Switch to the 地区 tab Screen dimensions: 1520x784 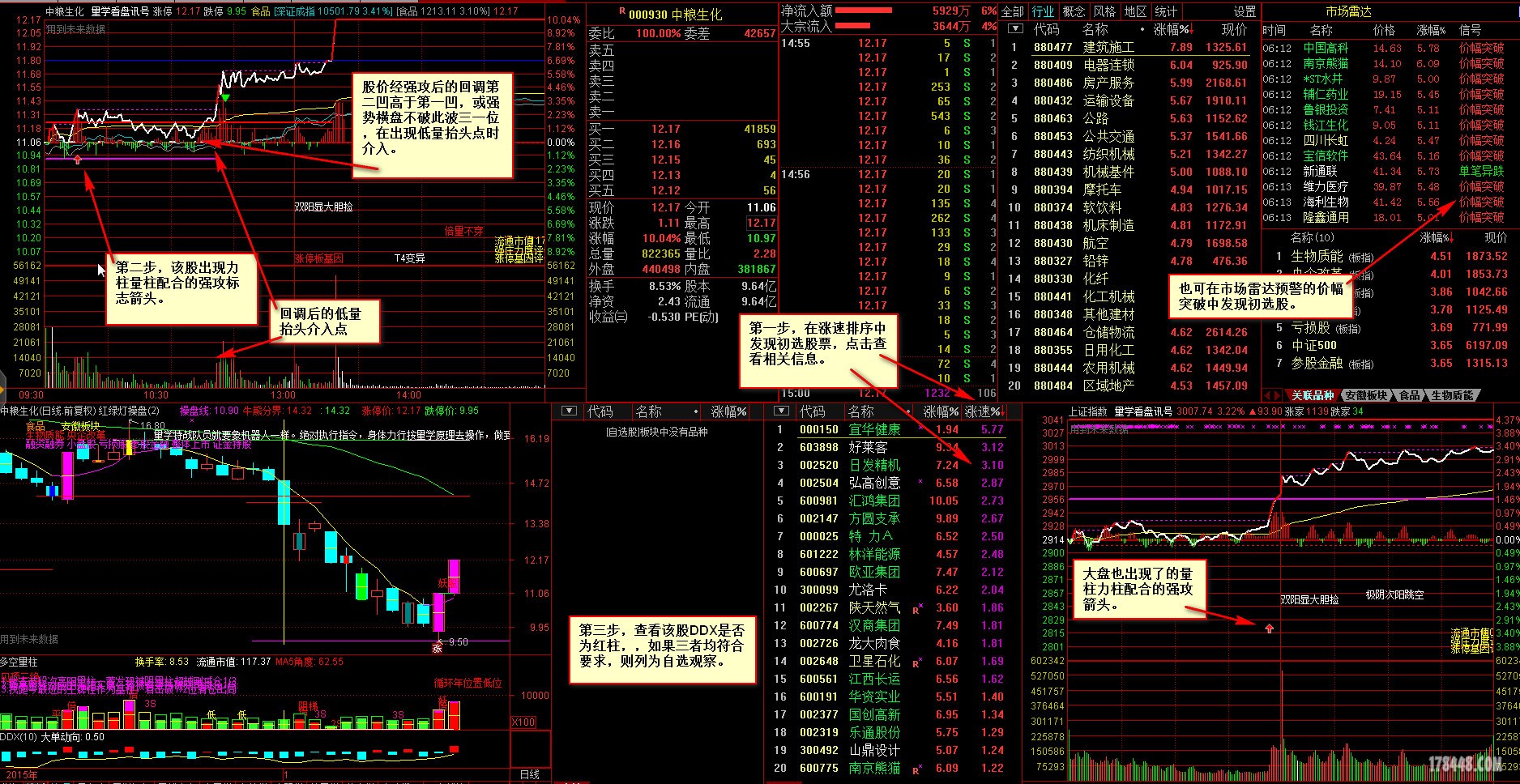(x=1135, y=11)
